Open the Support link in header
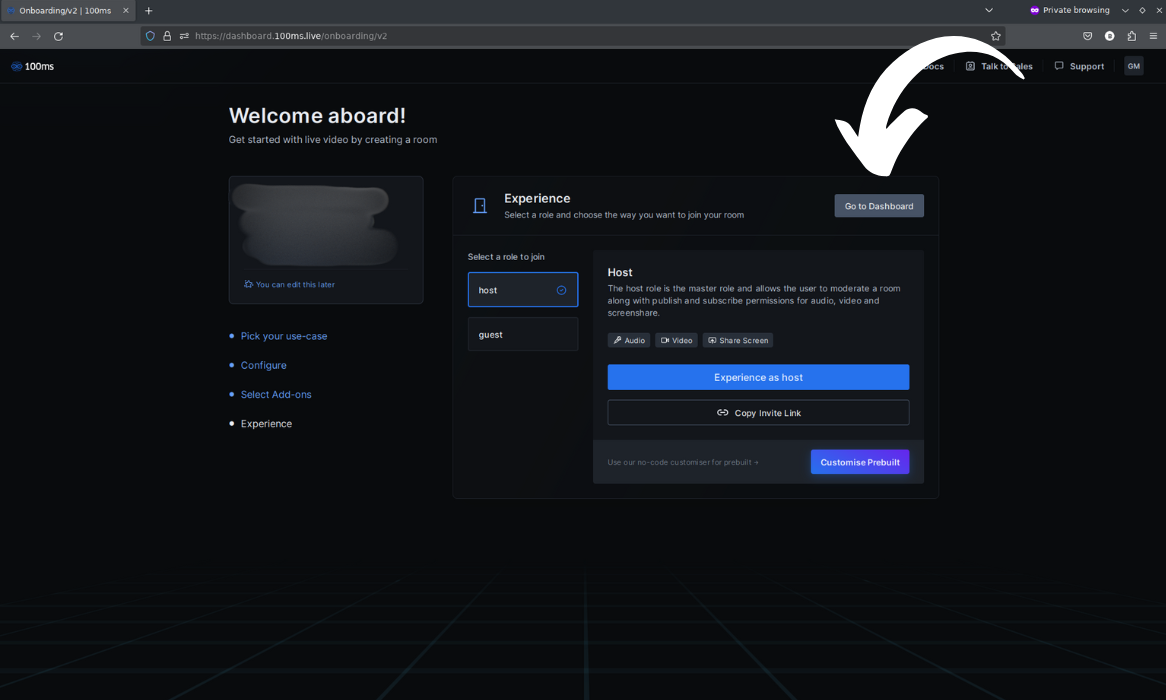The height and width of the screenshot is (700, 1166). point(1079,66)
